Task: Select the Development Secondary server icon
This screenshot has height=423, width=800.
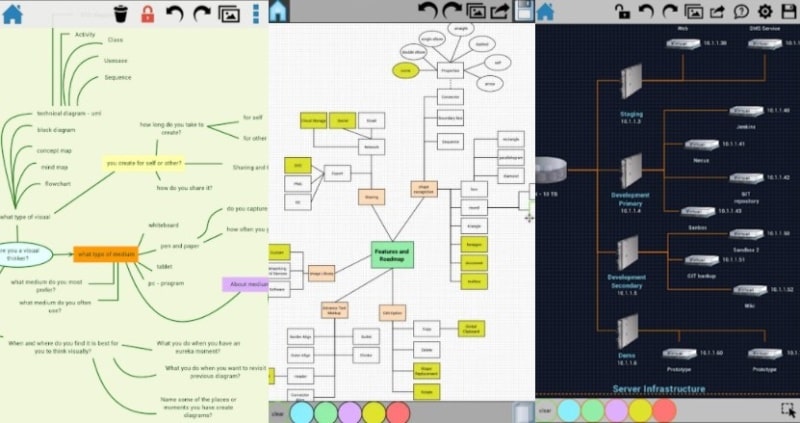Action: pos(628,253)
